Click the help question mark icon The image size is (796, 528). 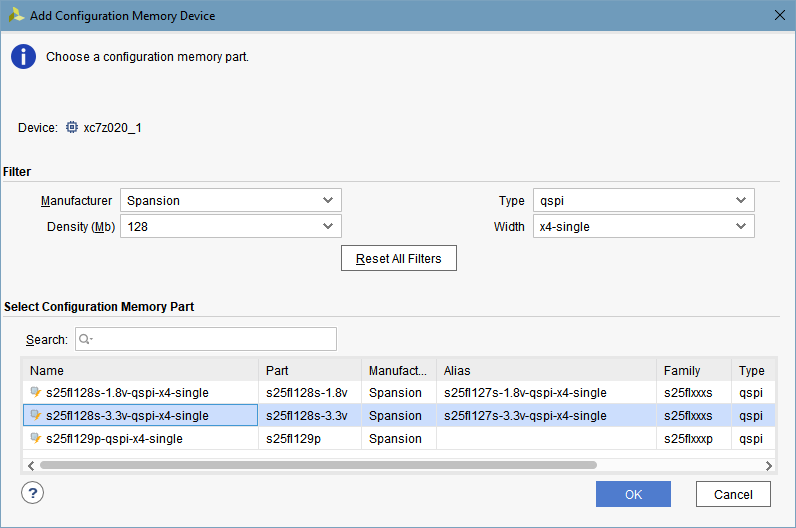point(32,493)
